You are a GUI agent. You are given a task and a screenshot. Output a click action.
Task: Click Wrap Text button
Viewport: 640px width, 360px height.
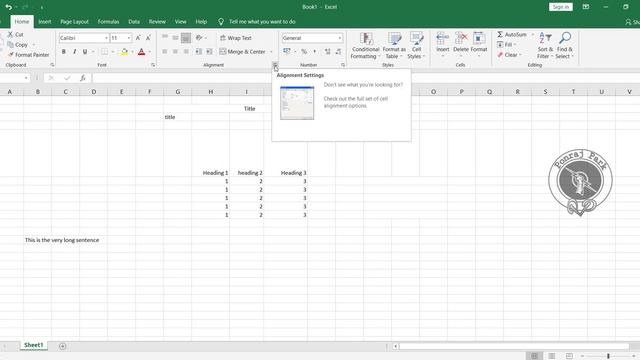pyautogui.click(x=236, y=38)
